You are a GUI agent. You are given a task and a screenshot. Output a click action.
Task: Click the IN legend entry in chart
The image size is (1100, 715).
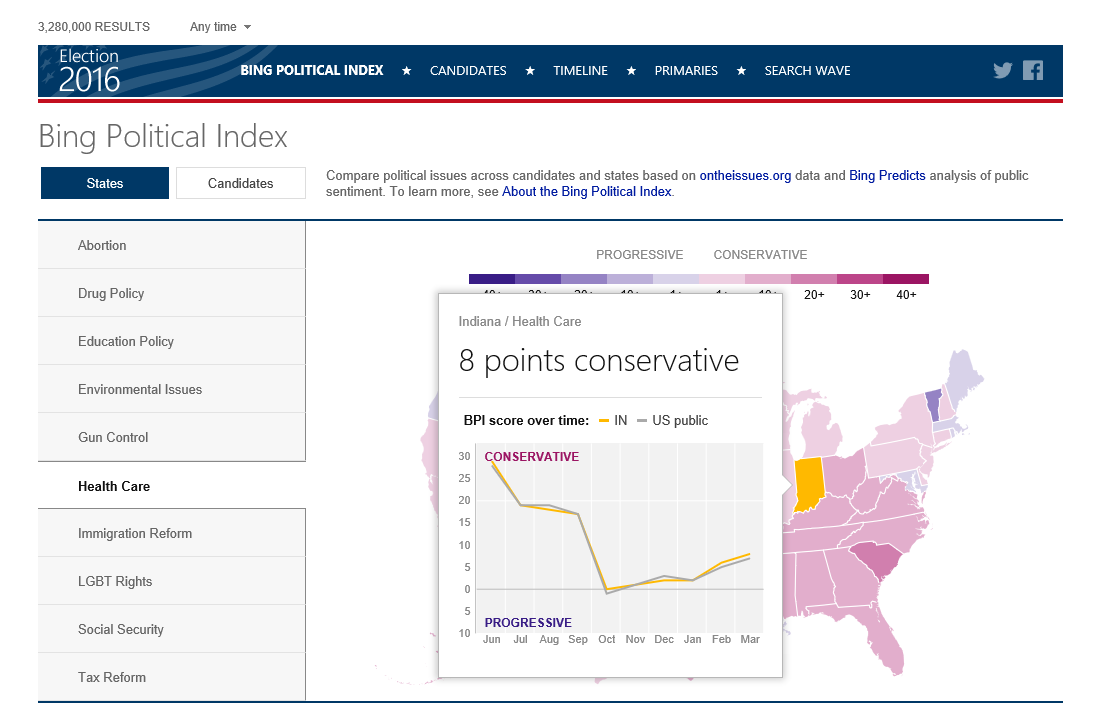[612, 420]
